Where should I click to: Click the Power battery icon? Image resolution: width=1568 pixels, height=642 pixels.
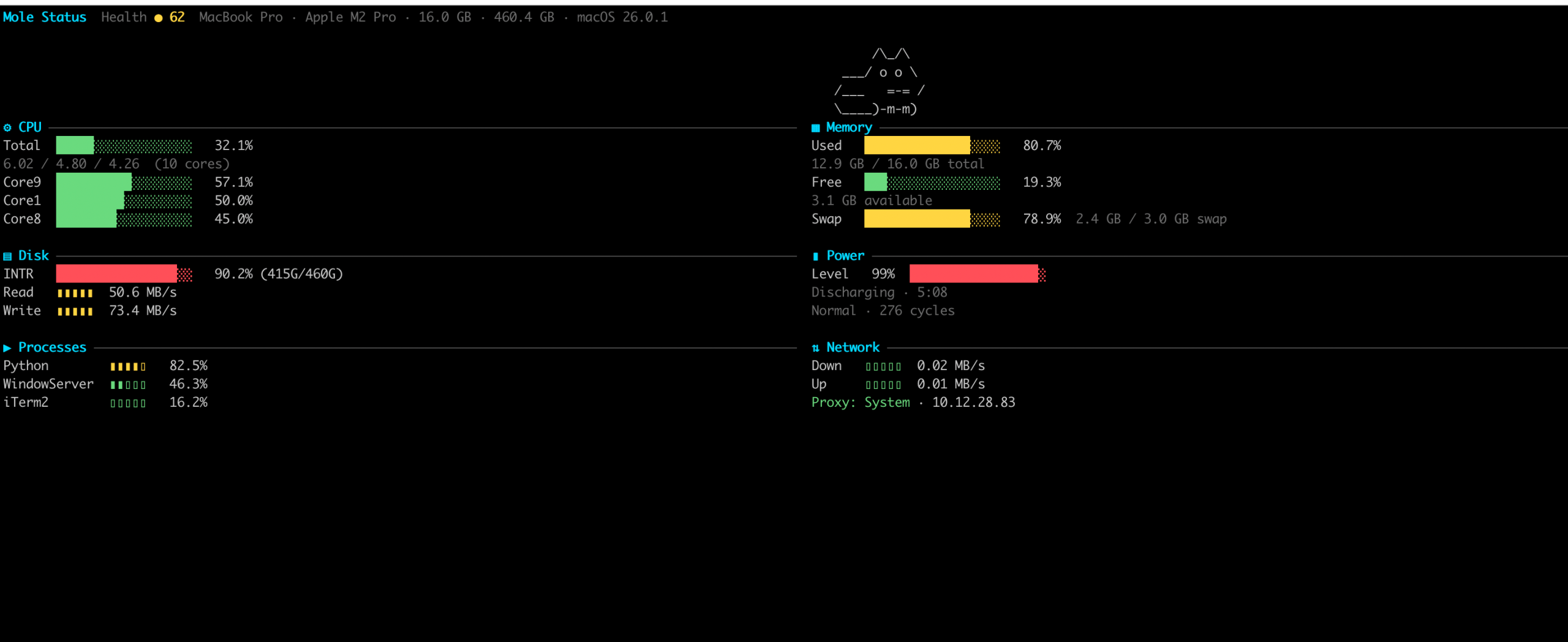[x=815, y=256]
